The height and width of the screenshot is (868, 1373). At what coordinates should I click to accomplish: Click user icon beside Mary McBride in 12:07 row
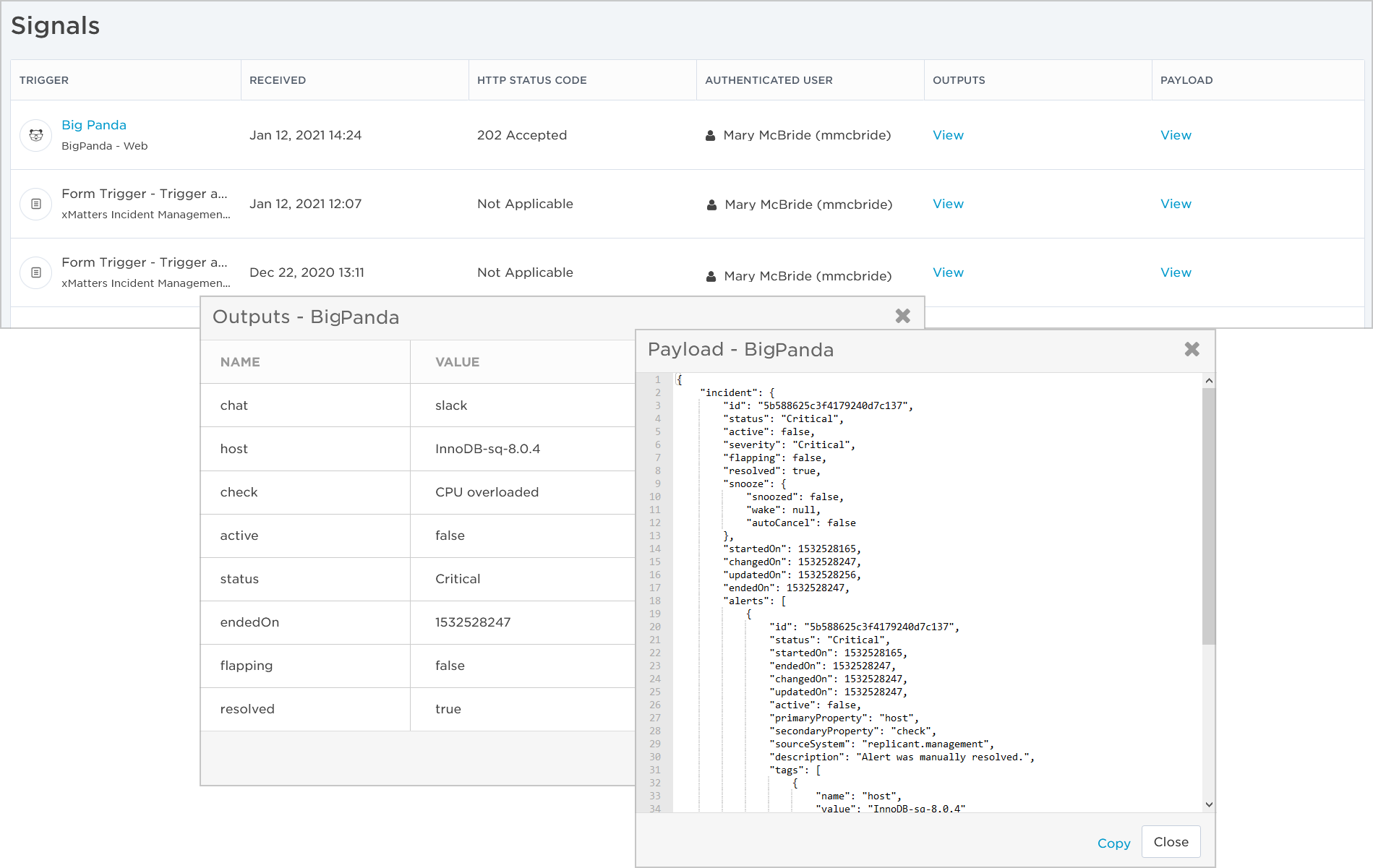[x=711, y=205]
